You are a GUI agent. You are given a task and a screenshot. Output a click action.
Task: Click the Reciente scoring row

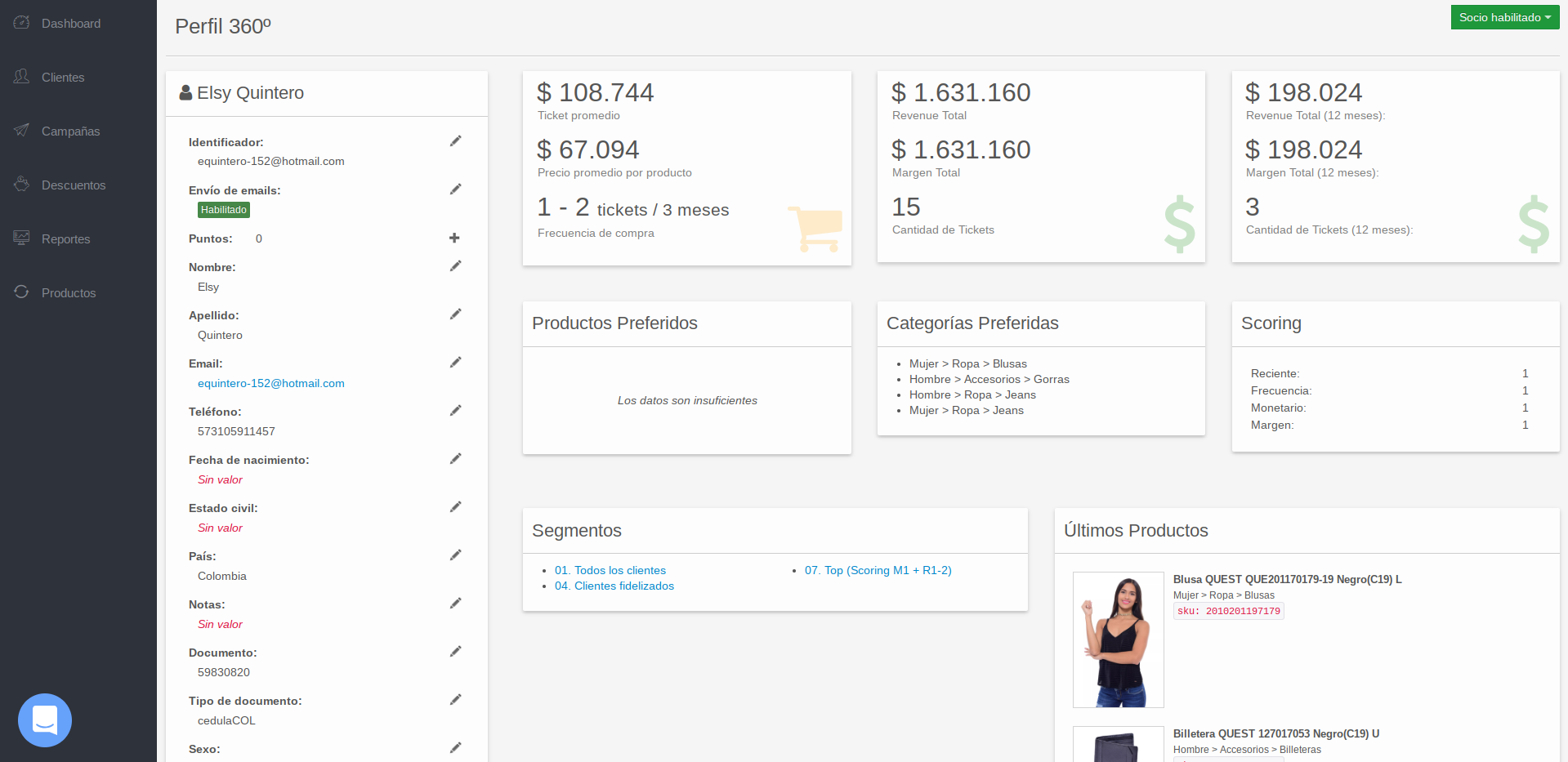point(1389,373)
